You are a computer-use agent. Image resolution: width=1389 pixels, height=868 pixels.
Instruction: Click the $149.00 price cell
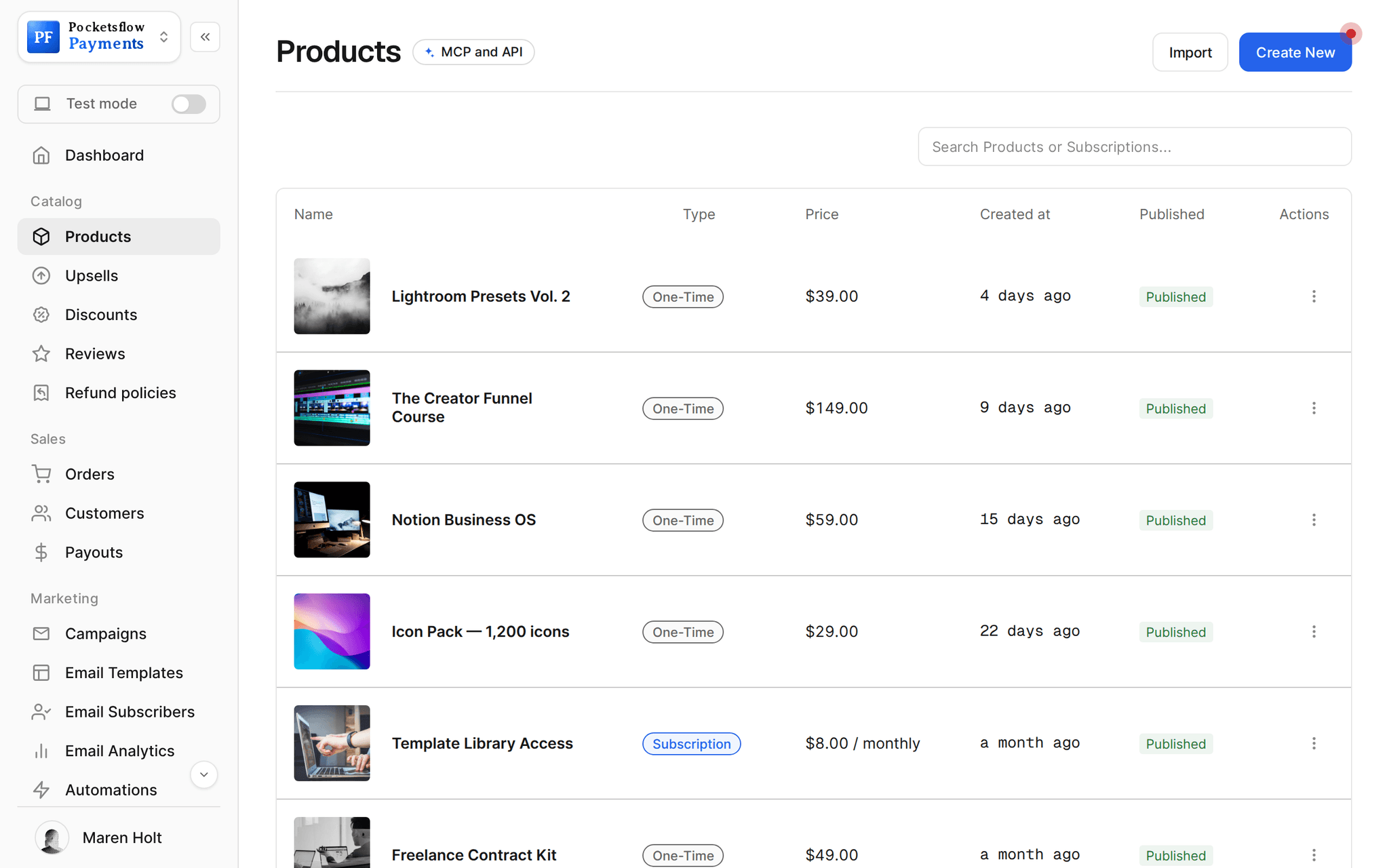pos(836,408)
